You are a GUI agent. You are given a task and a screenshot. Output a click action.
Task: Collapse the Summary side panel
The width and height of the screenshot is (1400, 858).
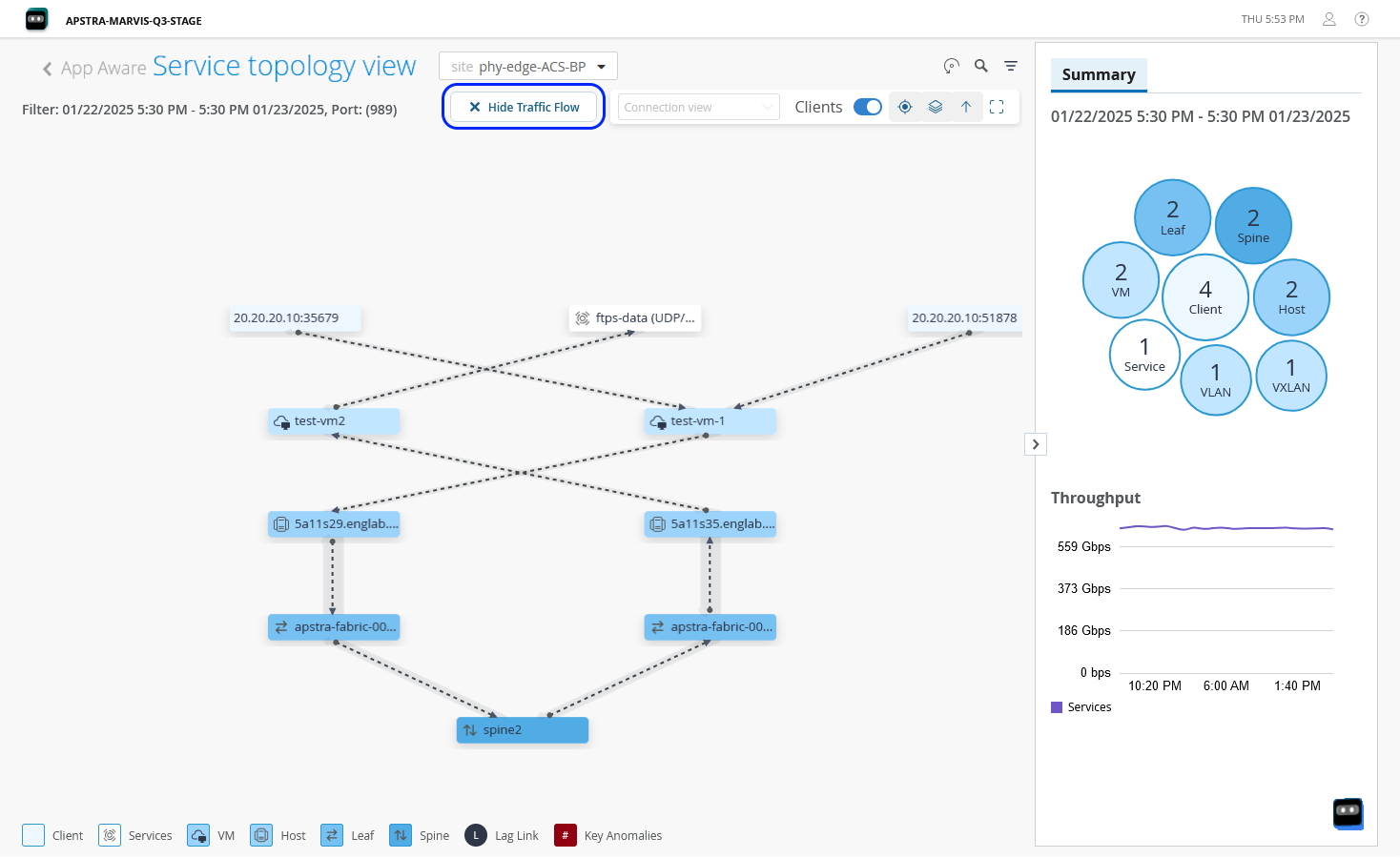(1036, 444)
